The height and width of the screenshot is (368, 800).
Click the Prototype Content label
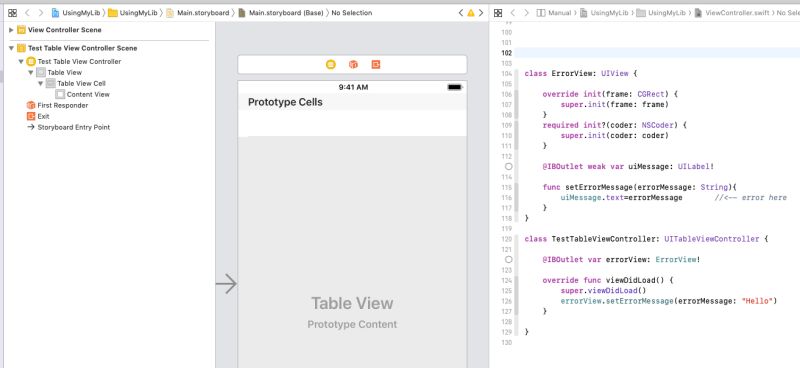tap(352, 325)
